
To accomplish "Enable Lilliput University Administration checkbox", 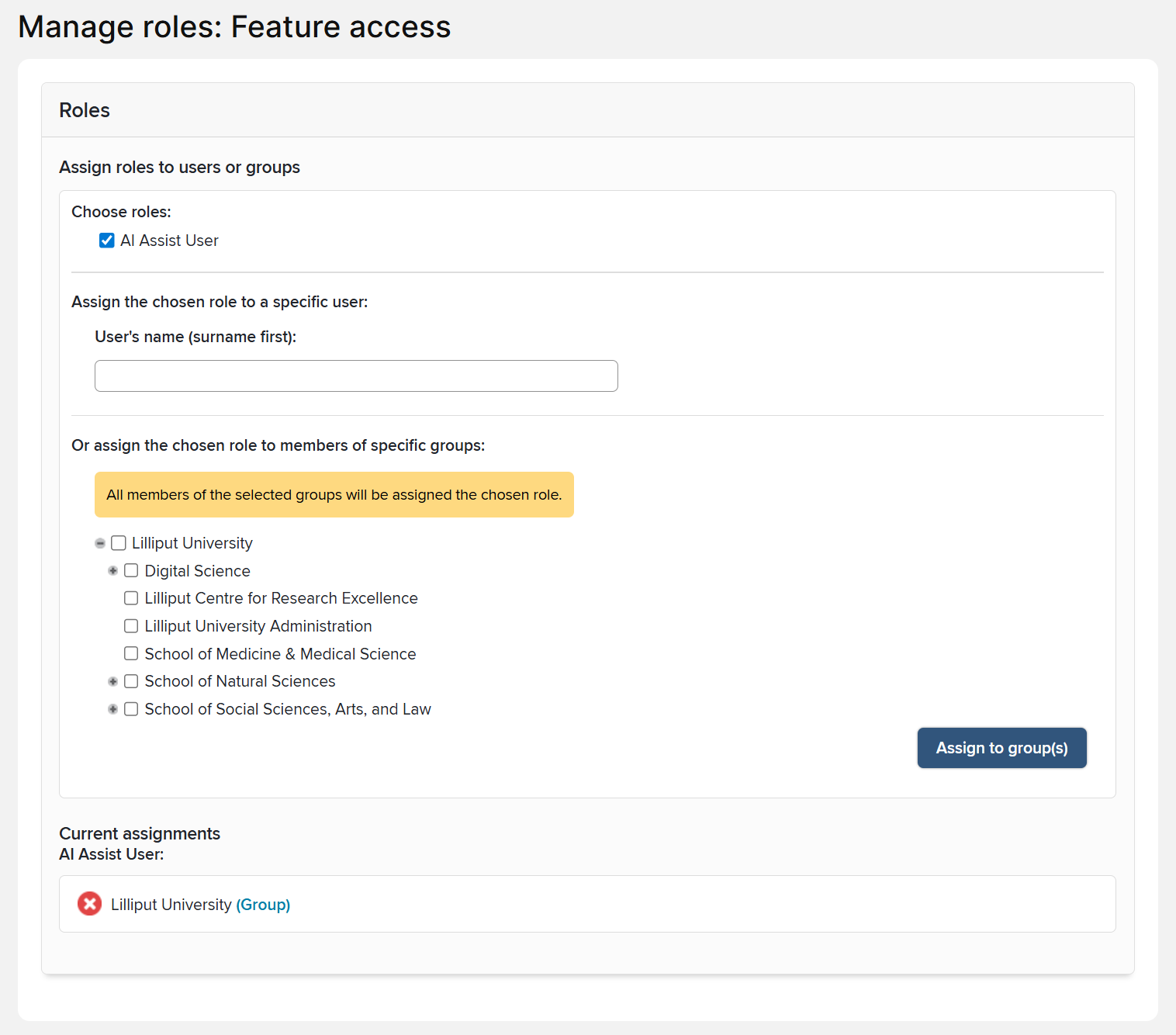I will pyautogui.click(x=131, y=626).
